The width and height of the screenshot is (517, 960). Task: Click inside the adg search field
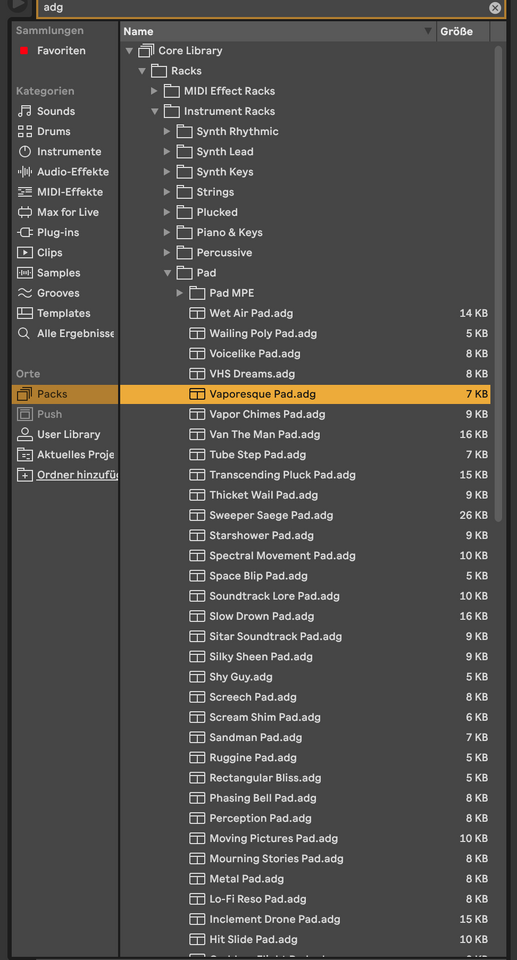263,8
